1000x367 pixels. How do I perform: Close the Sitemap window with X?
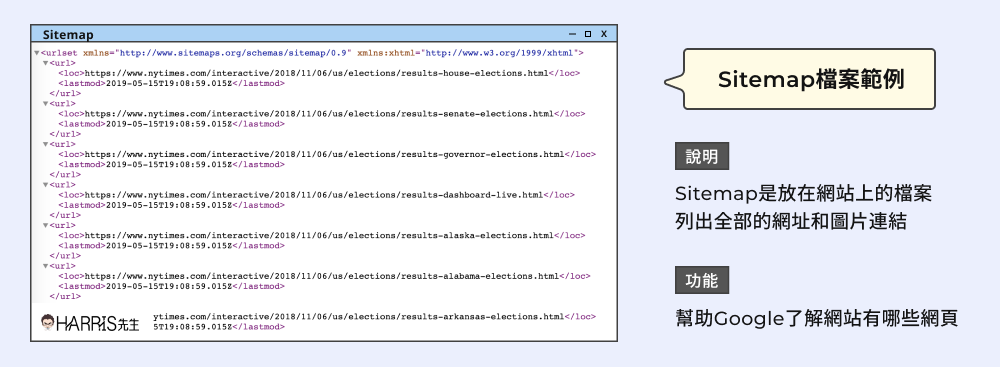[604, 34]
